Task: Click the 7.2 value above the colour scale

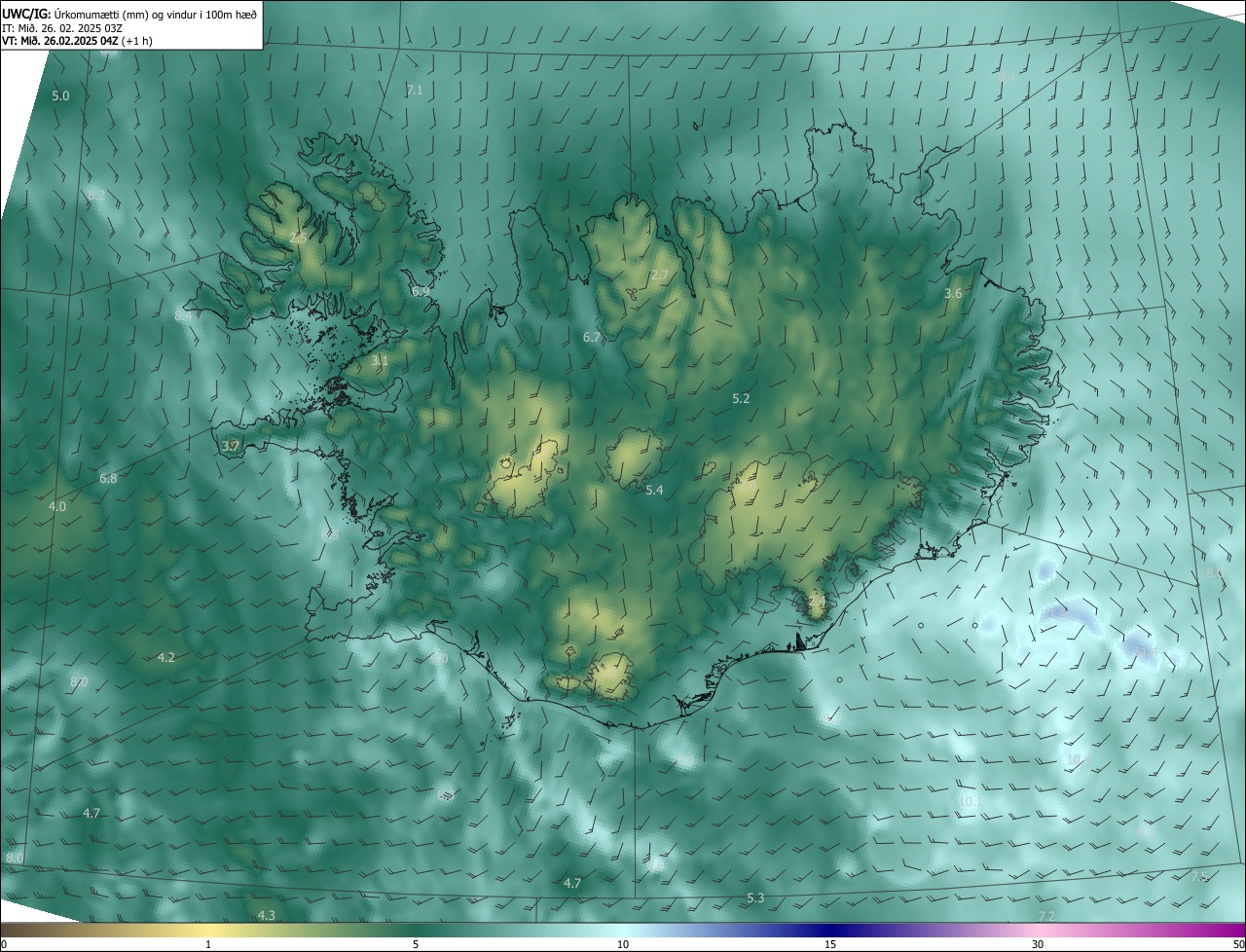Action: coord(1046,916)
